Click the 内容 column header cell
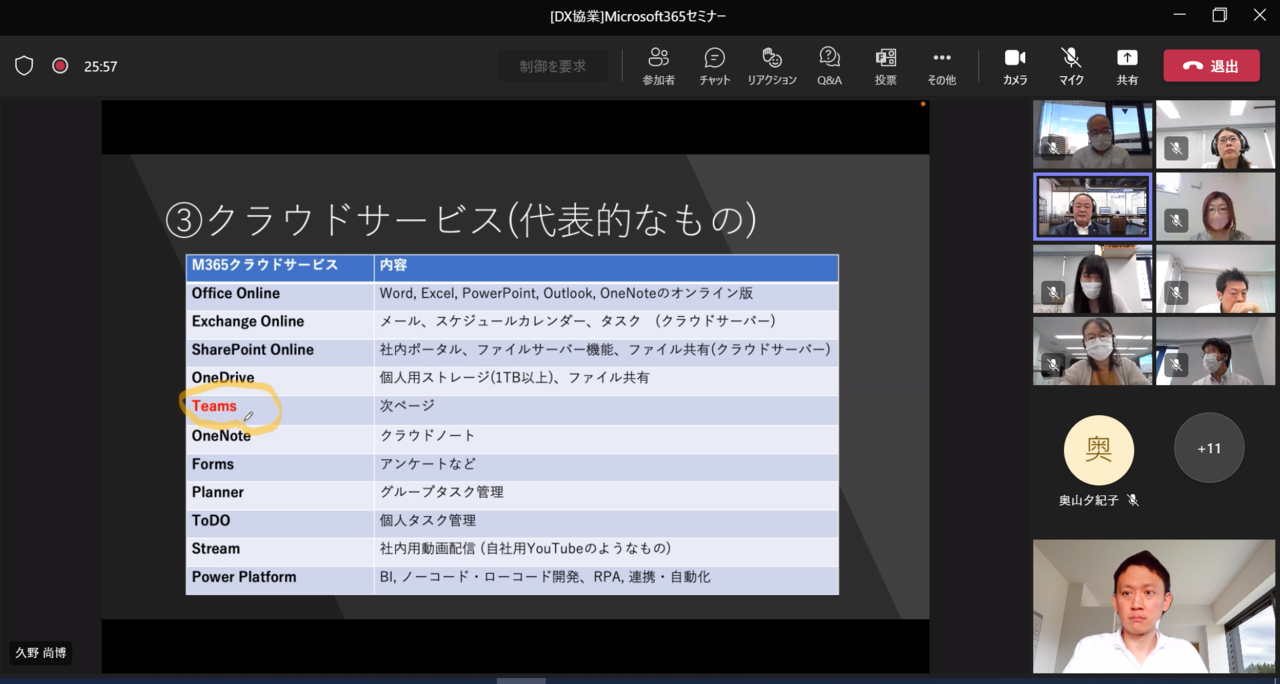Screen dimensions: 1280x684 (x=606, y=267)
